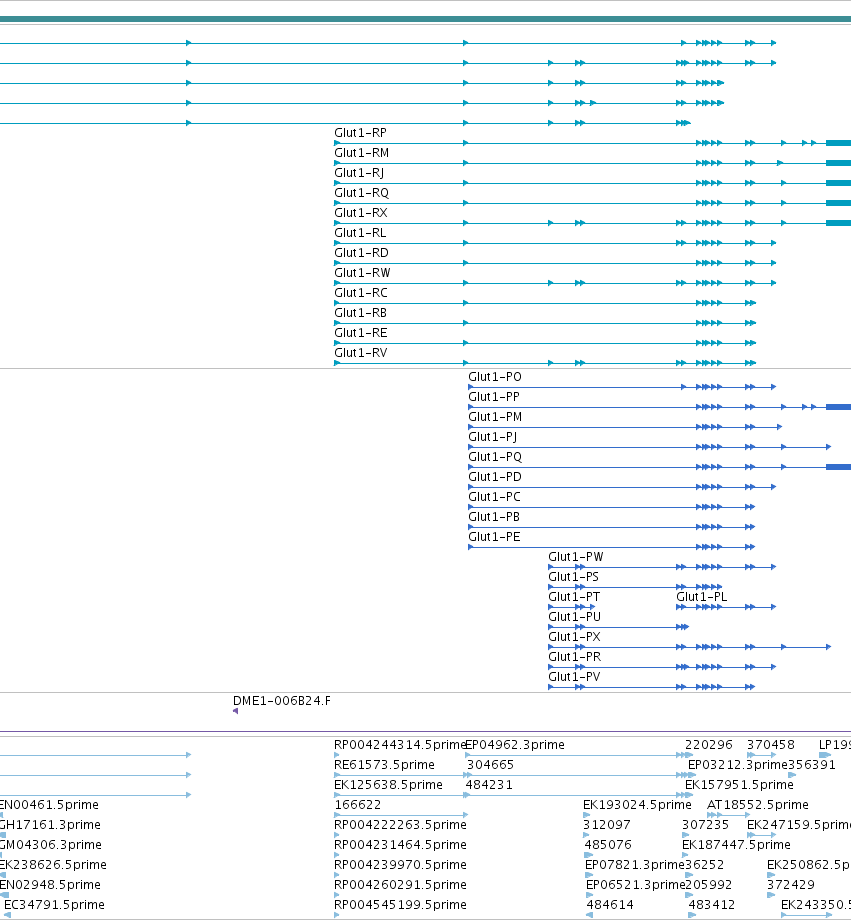Click the Glut1-PR protein label
851x920 pixels.
tap(575, 657)
